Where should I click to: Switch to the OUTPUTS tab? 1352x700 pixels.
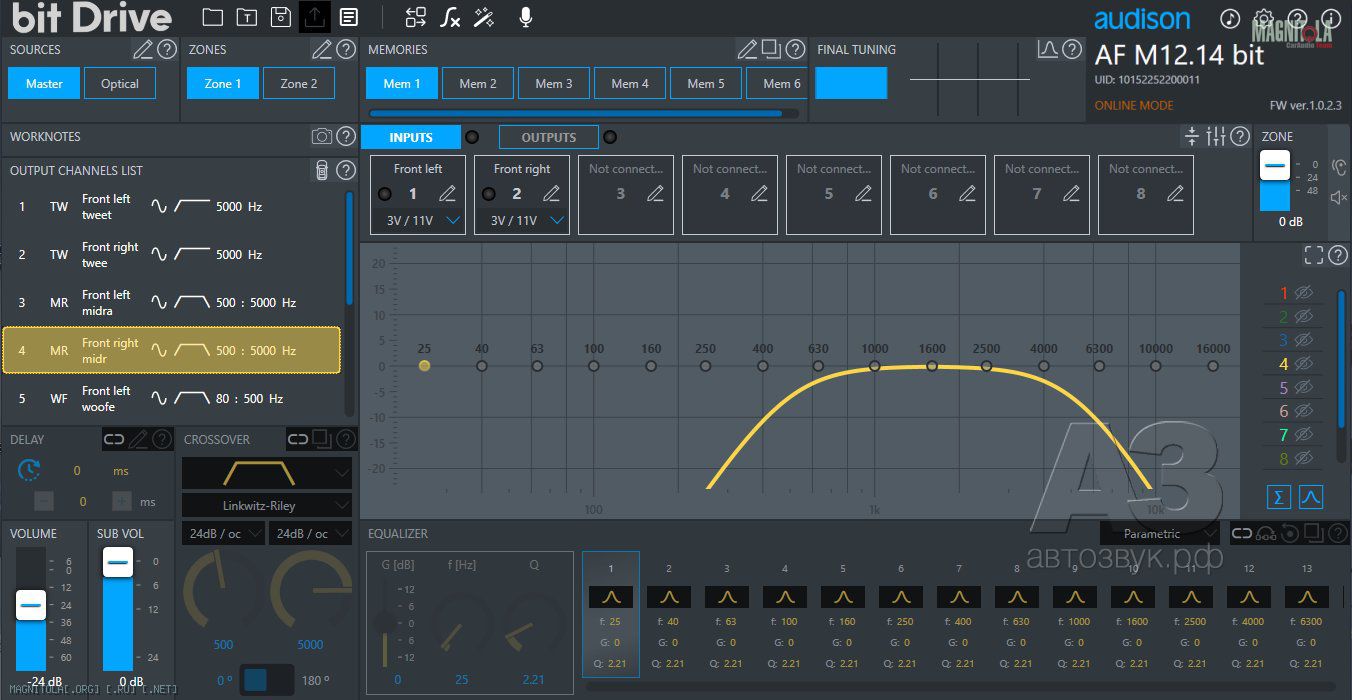tap(549, 137)
